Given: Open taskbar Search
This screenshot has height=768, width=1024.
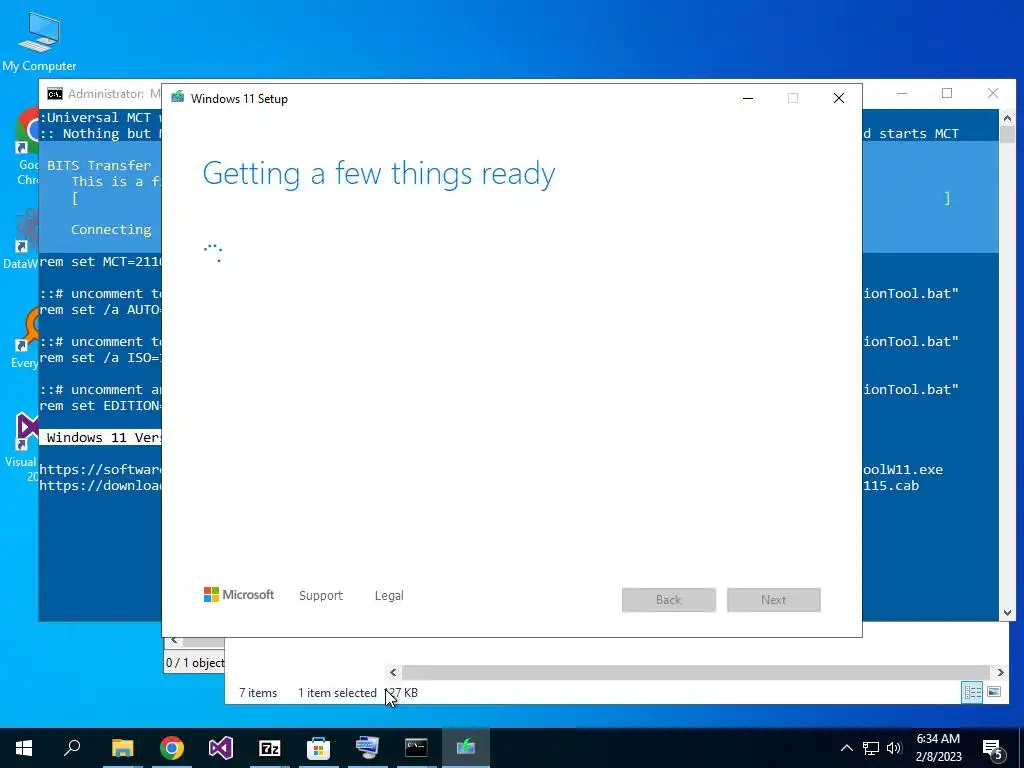Looking at the screenshot, I should tap(72, 748).
